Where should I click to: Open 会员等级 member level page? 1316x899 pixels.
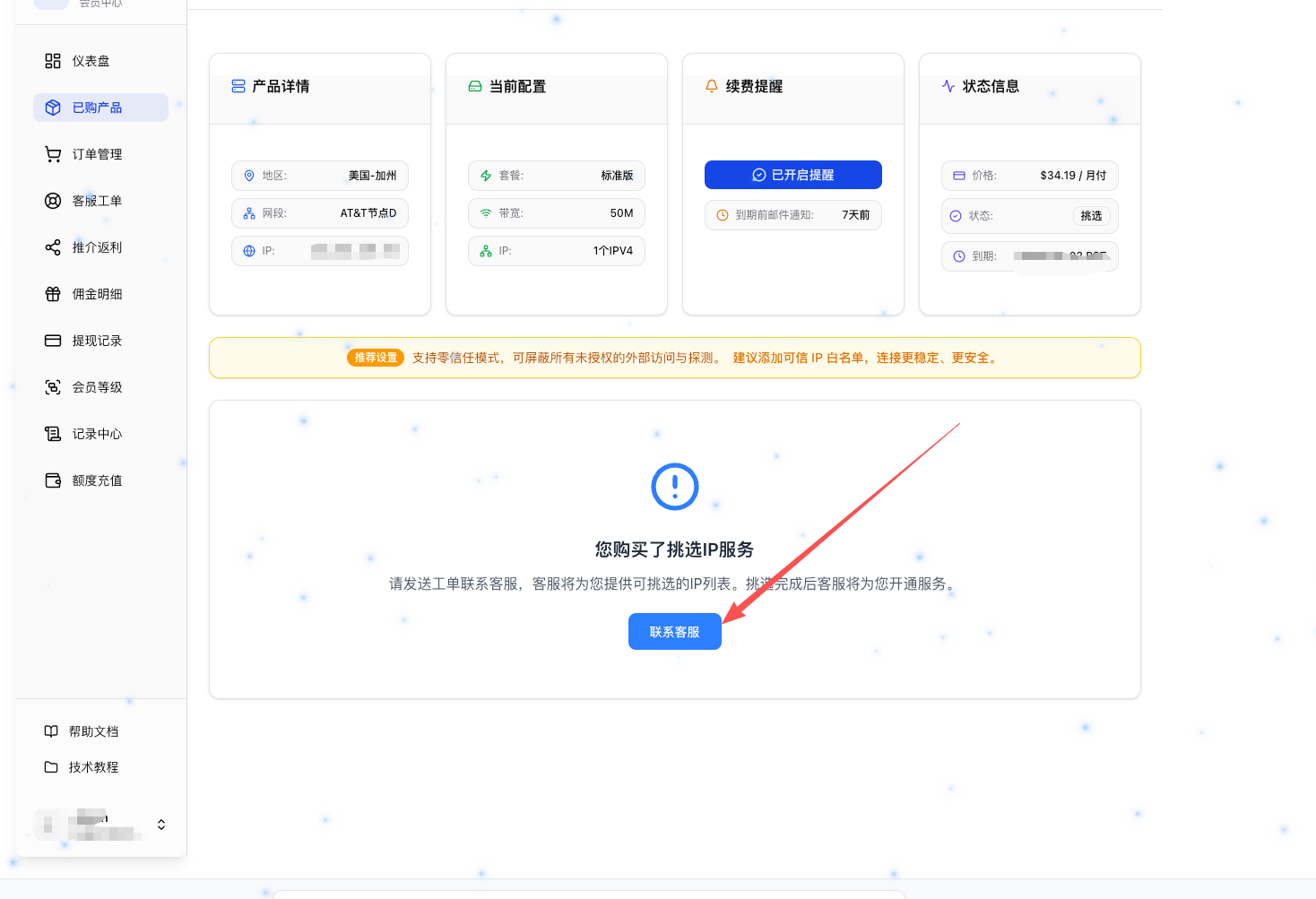coord(100,387)
